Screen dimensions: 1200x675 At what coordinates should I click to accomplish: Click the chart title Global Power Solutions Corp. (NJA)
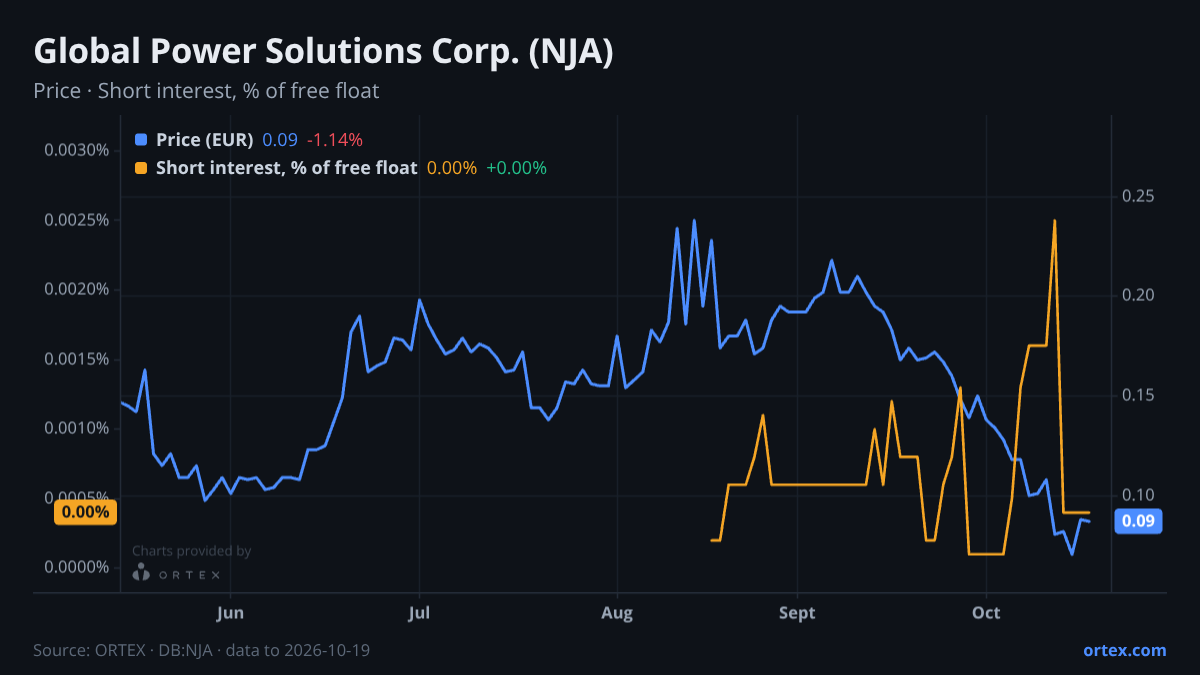click(x=323, y=52)
